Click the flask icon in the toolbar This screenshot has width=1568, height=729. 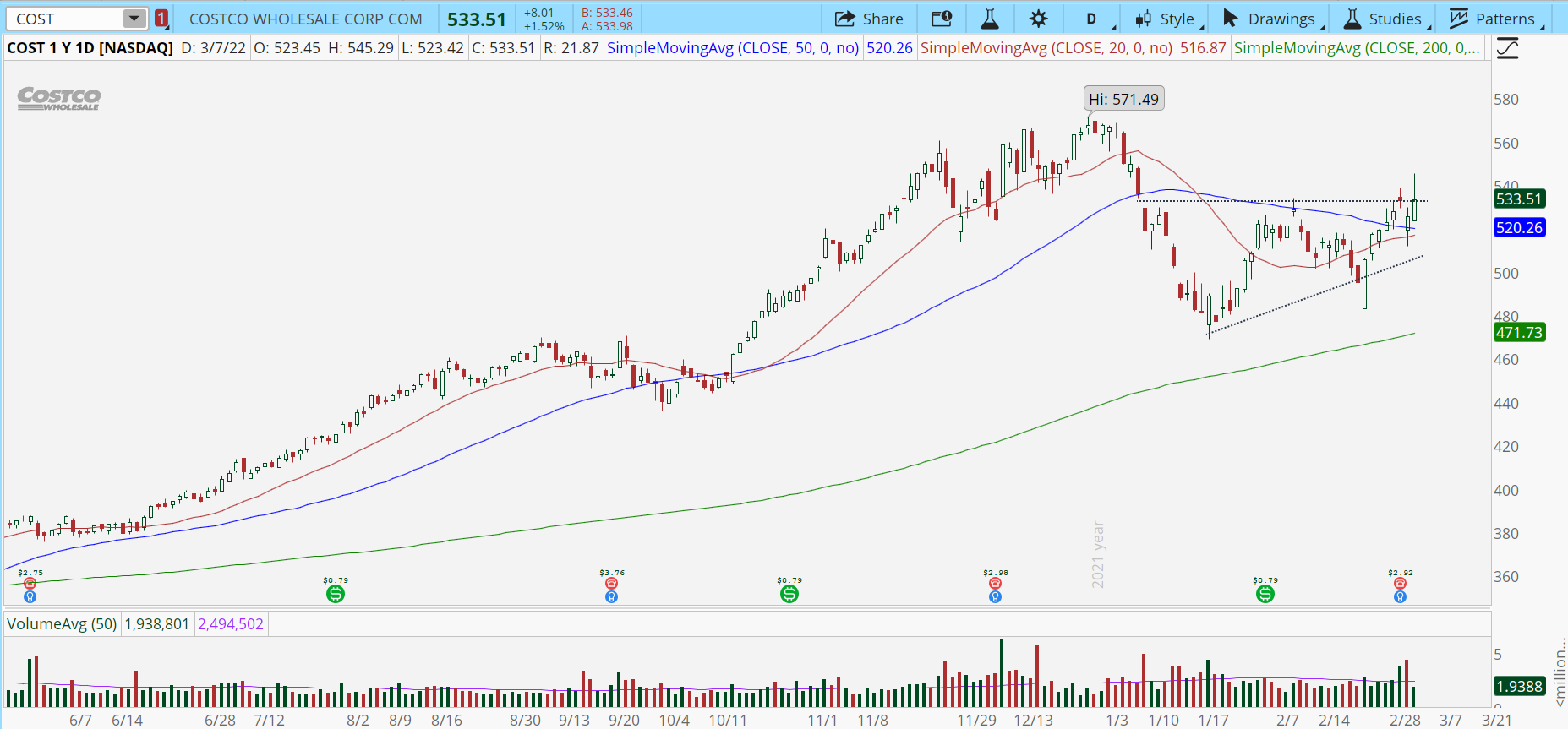[x=990, y=19]
